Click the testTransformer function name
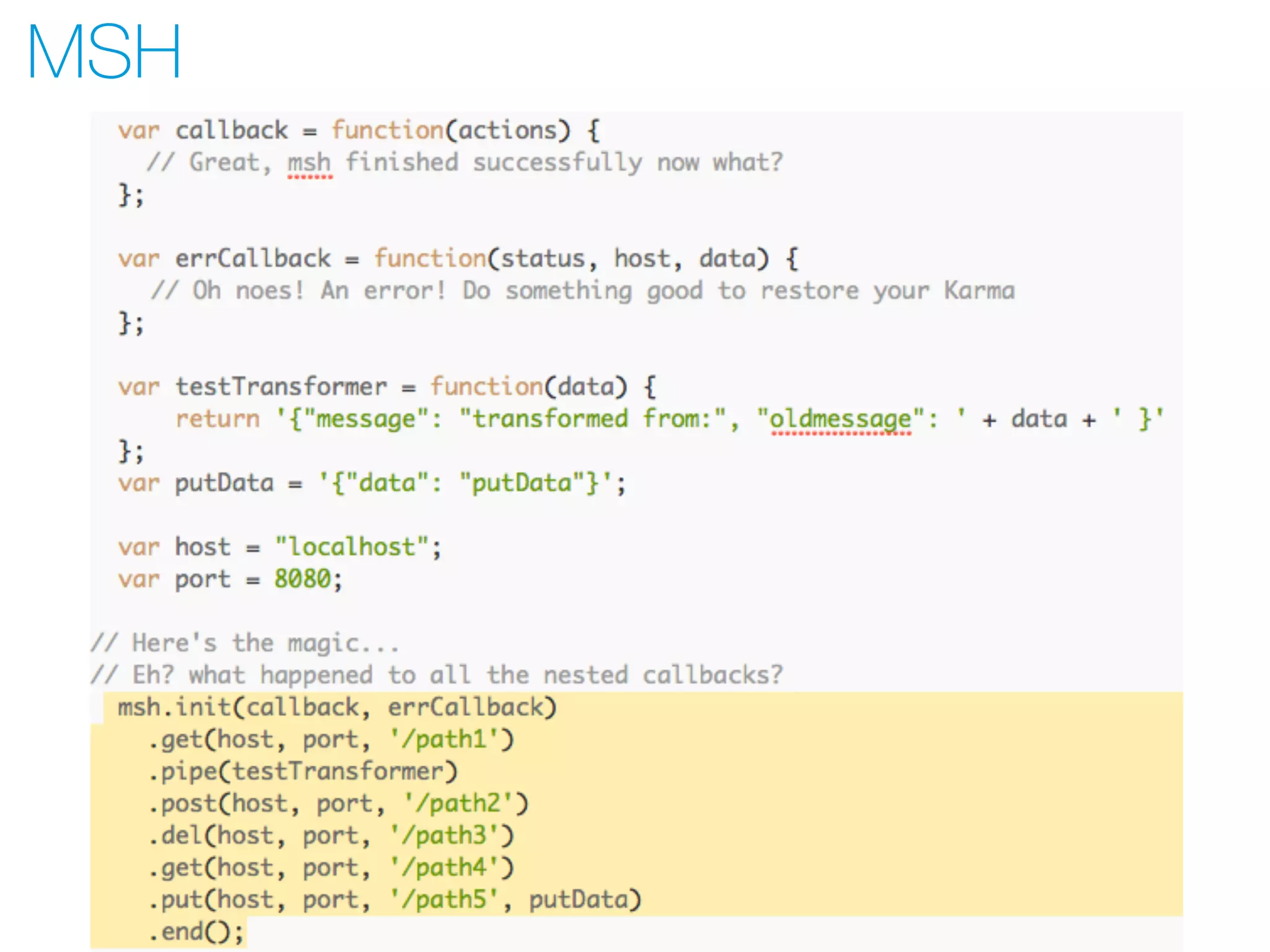Viewport: 1270px width, 952px height. 281,387
